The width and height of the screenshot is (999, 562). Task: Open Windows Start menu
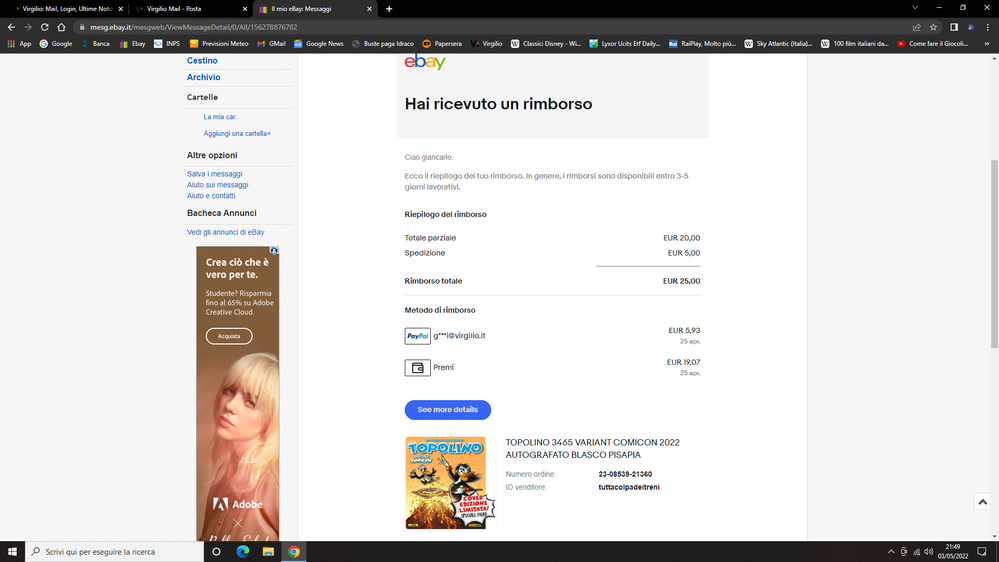tap(12, 552)
